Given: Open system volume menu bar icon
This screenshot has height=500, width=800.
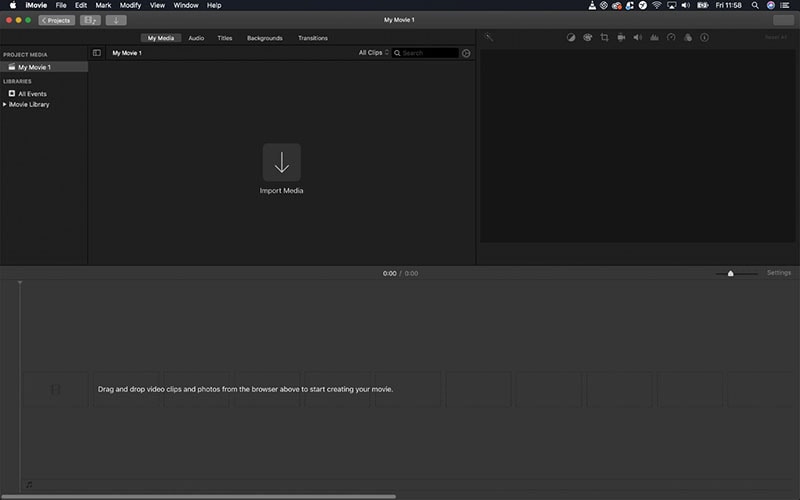Looking at the screenshot, I should coord(686,5).
